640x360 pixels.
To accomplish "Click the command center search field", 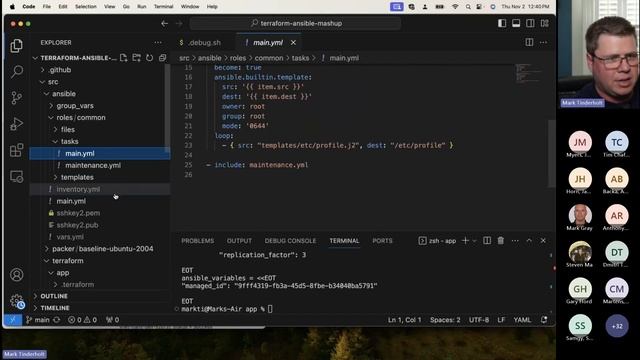I will [296, 24].
